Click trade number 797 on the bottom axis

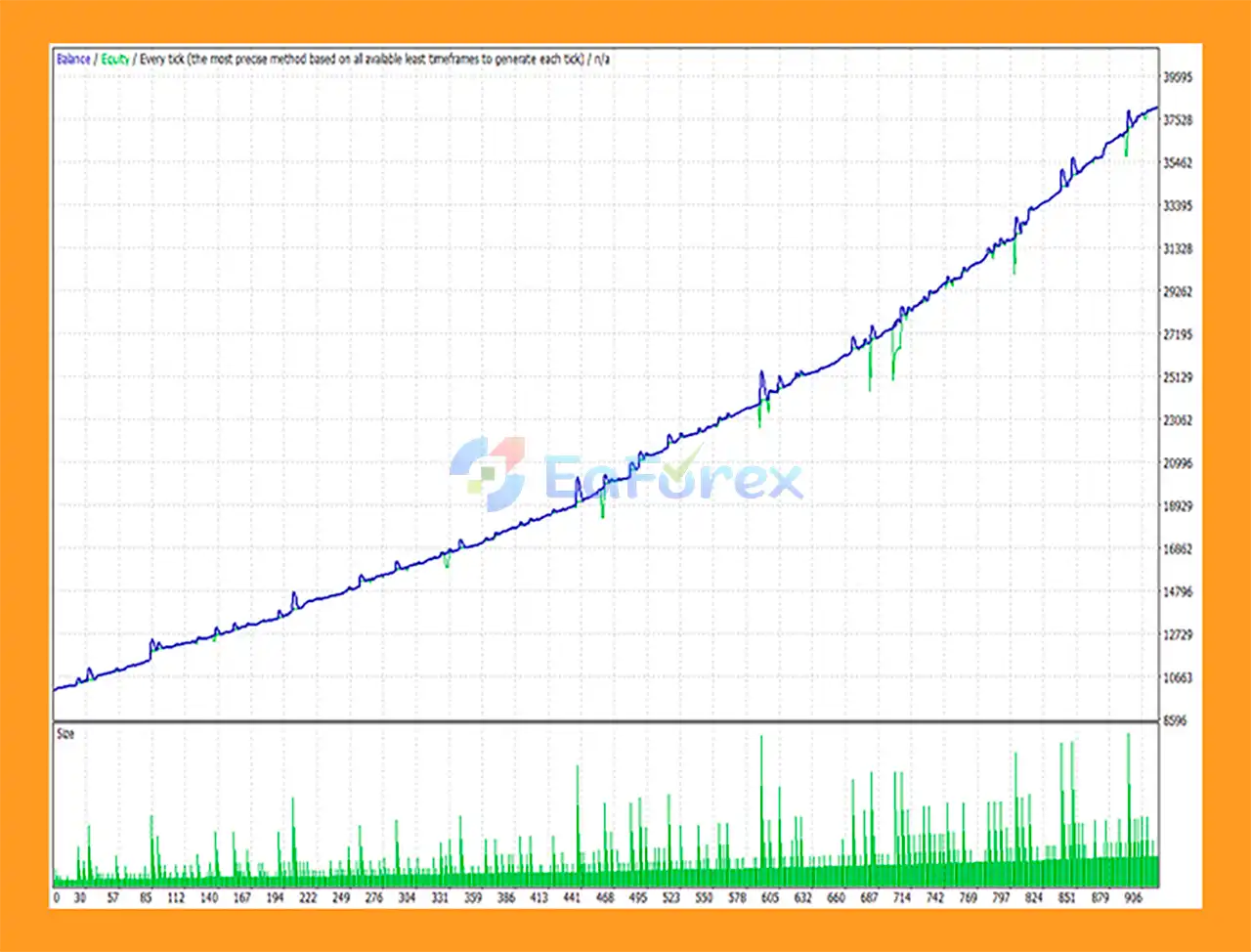[1001, 897]
